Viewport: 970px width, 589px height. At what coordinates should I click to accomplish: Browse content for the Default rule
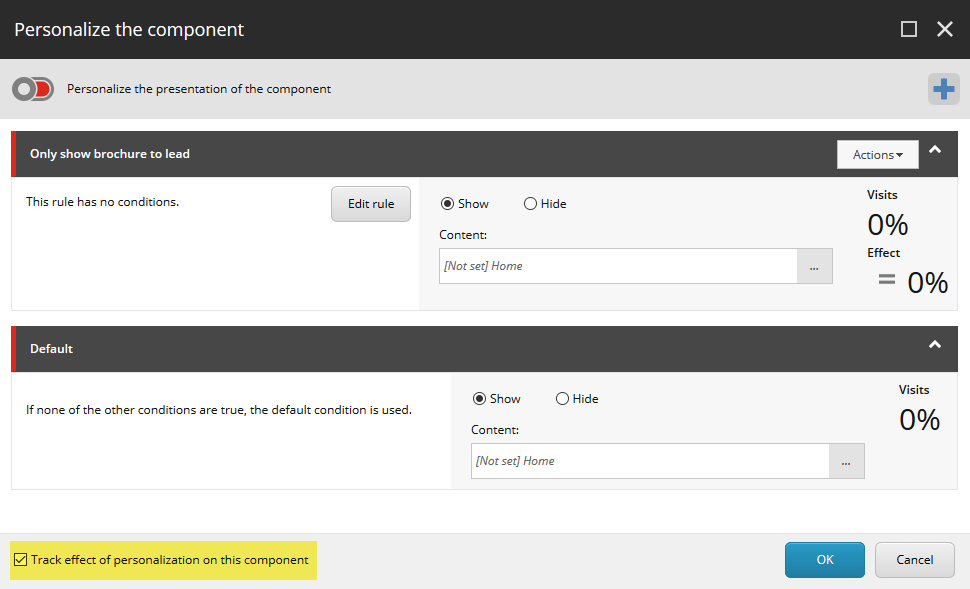coord(846,461)
